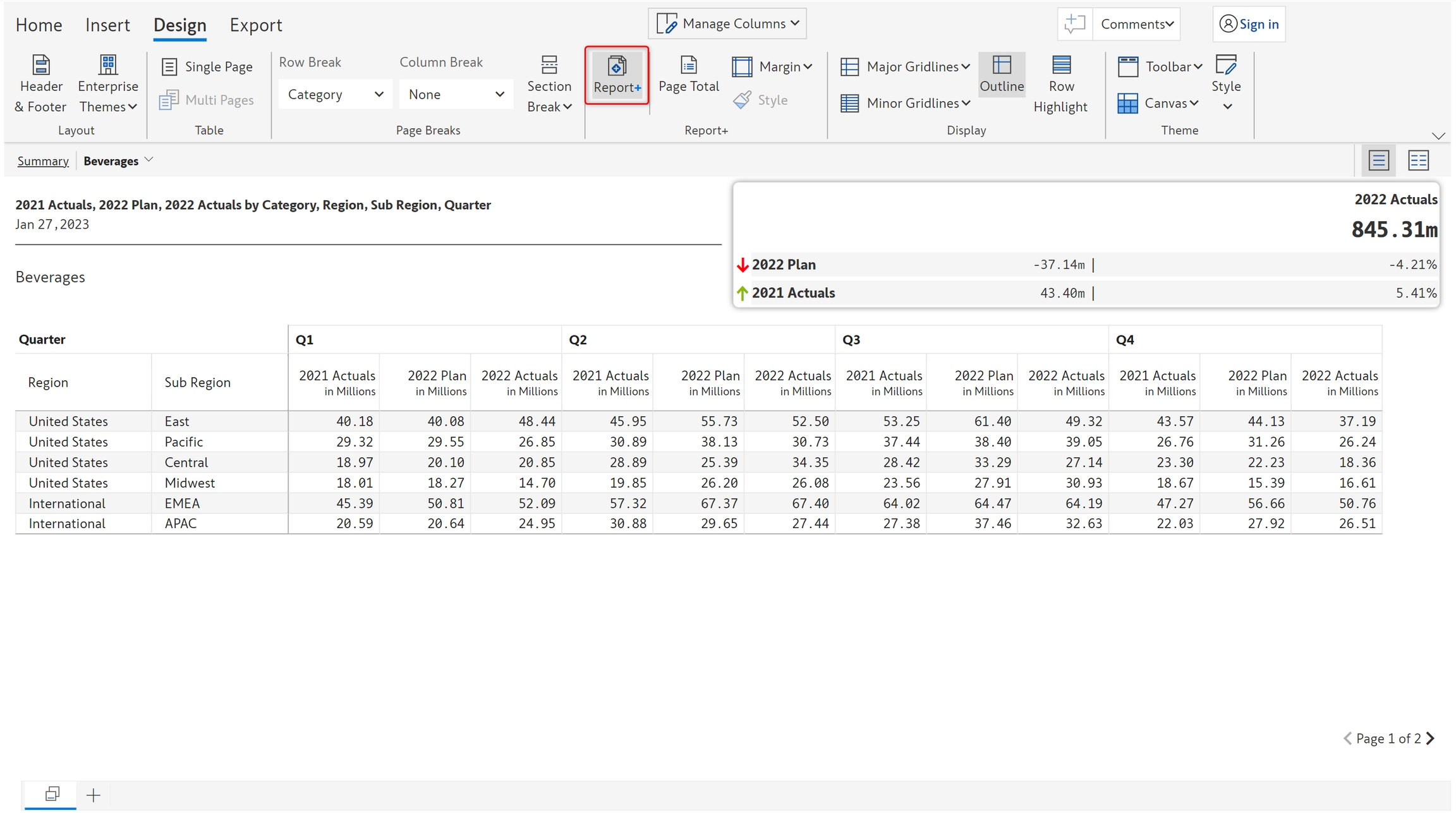This screenshot has width=1456, height=813.
Task: Click the Sign in button
Action: pos(1249,24)
